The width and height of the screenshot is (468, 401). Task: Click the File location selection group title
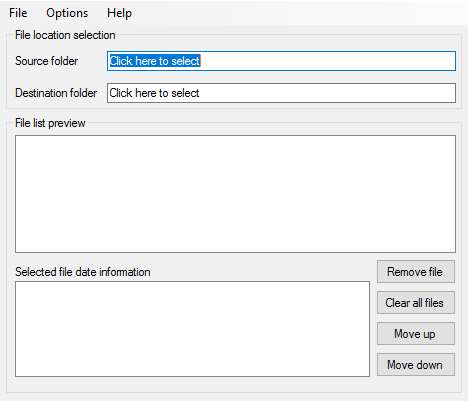tap(65, 35)
